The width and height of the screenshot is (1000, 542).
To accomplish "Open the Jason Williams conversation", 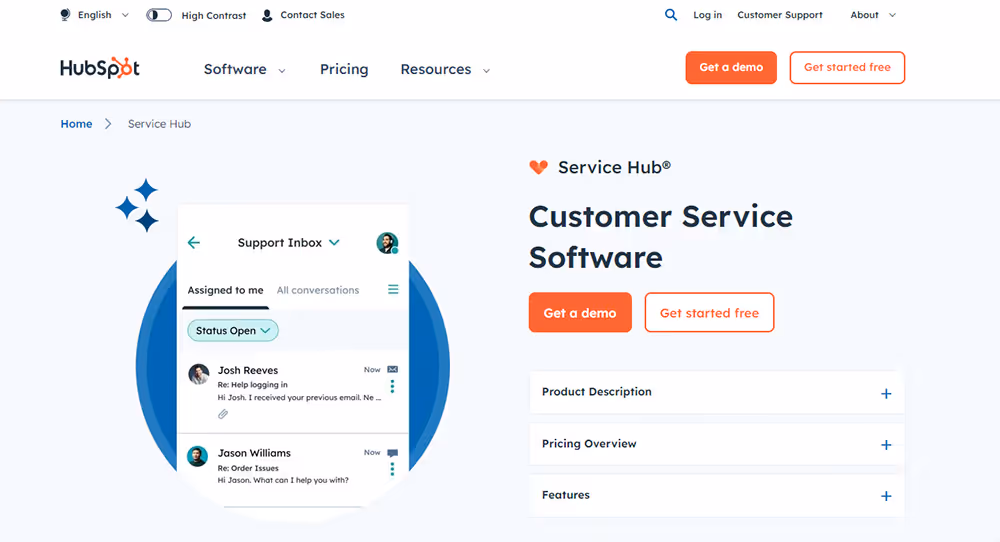I will (293, 471).
